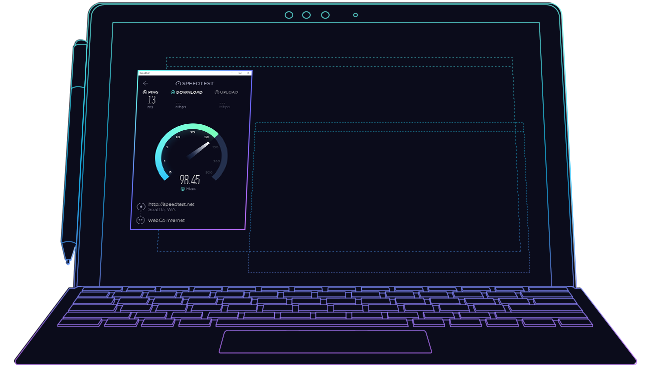Click the server globe icon
The height and width of the screenshot is (367, 650).
[141, 206]
